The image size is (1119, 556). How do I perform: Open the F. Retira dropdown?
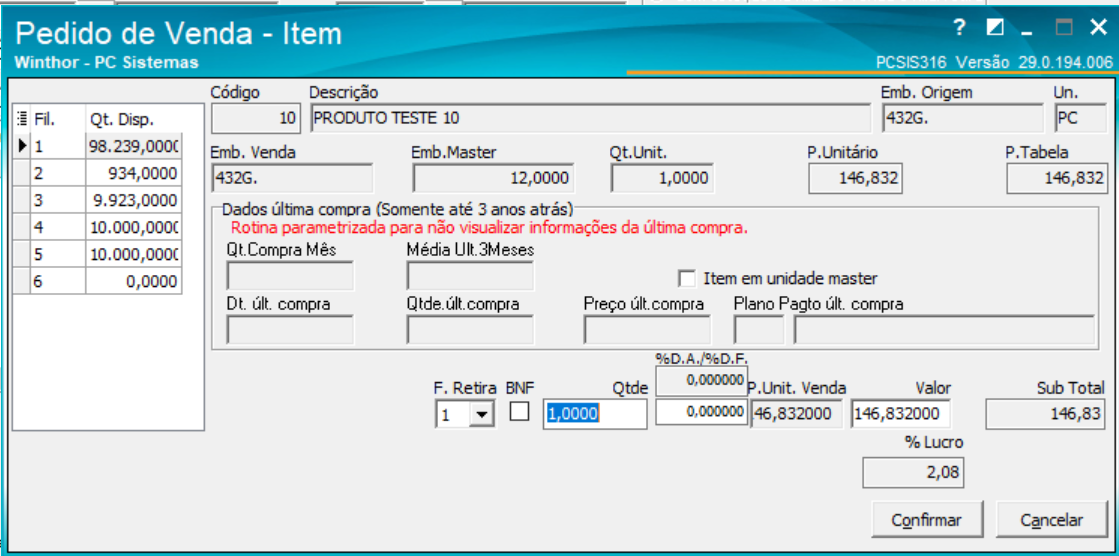[x=482, y=415]
